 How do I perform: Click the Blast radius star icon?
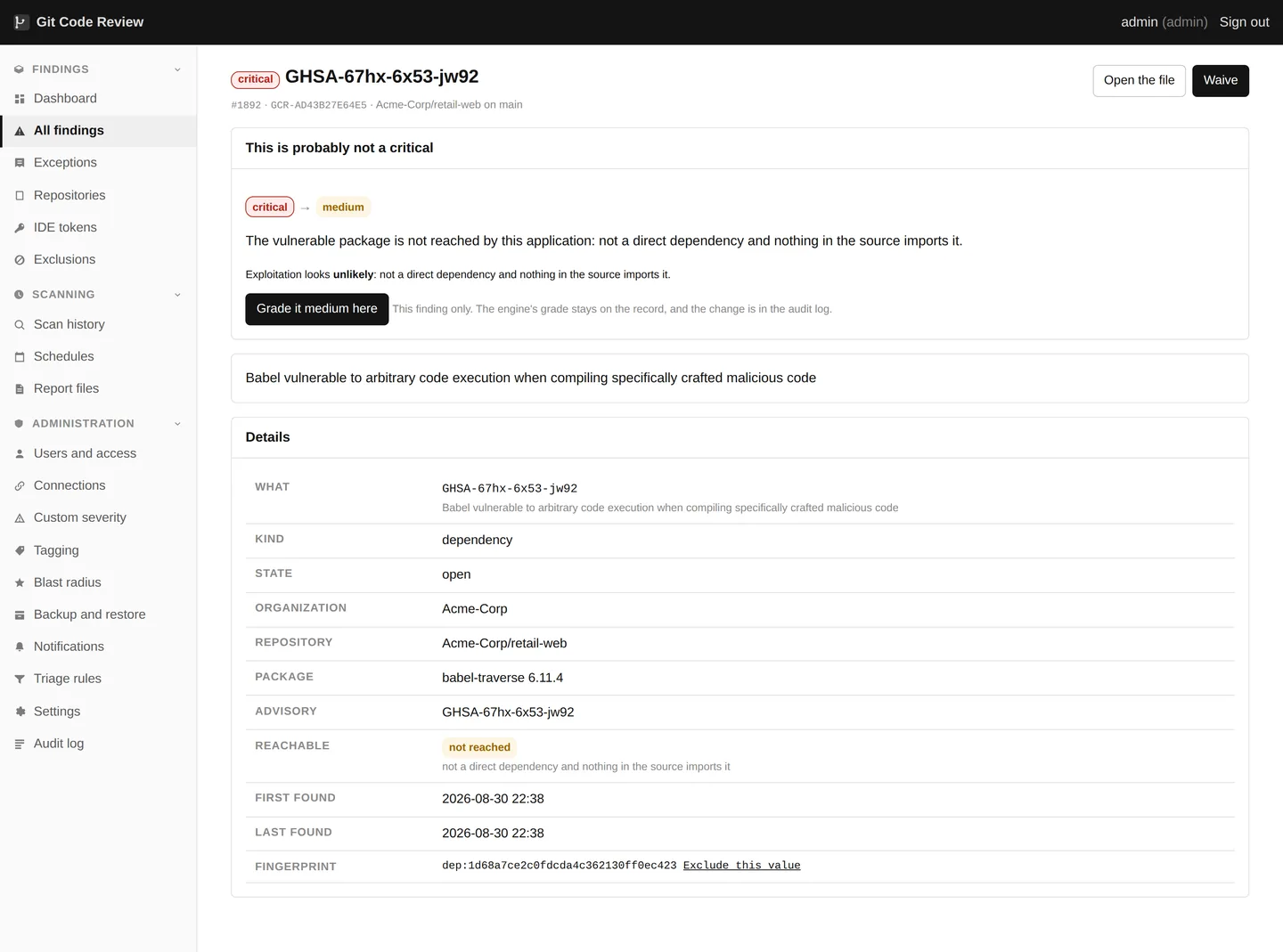pos(20,583)
